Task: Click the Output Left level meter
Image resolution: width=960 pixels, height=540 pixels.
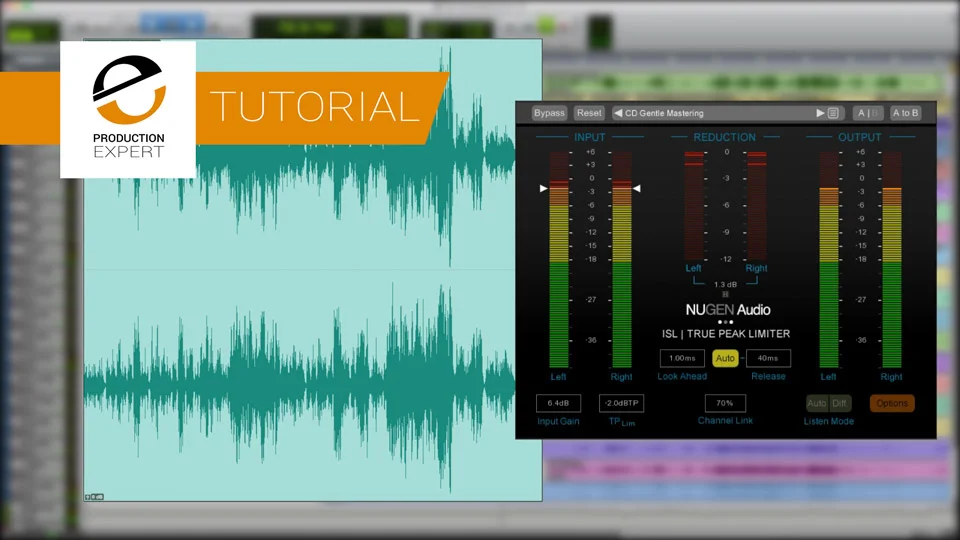Action: 829,260
